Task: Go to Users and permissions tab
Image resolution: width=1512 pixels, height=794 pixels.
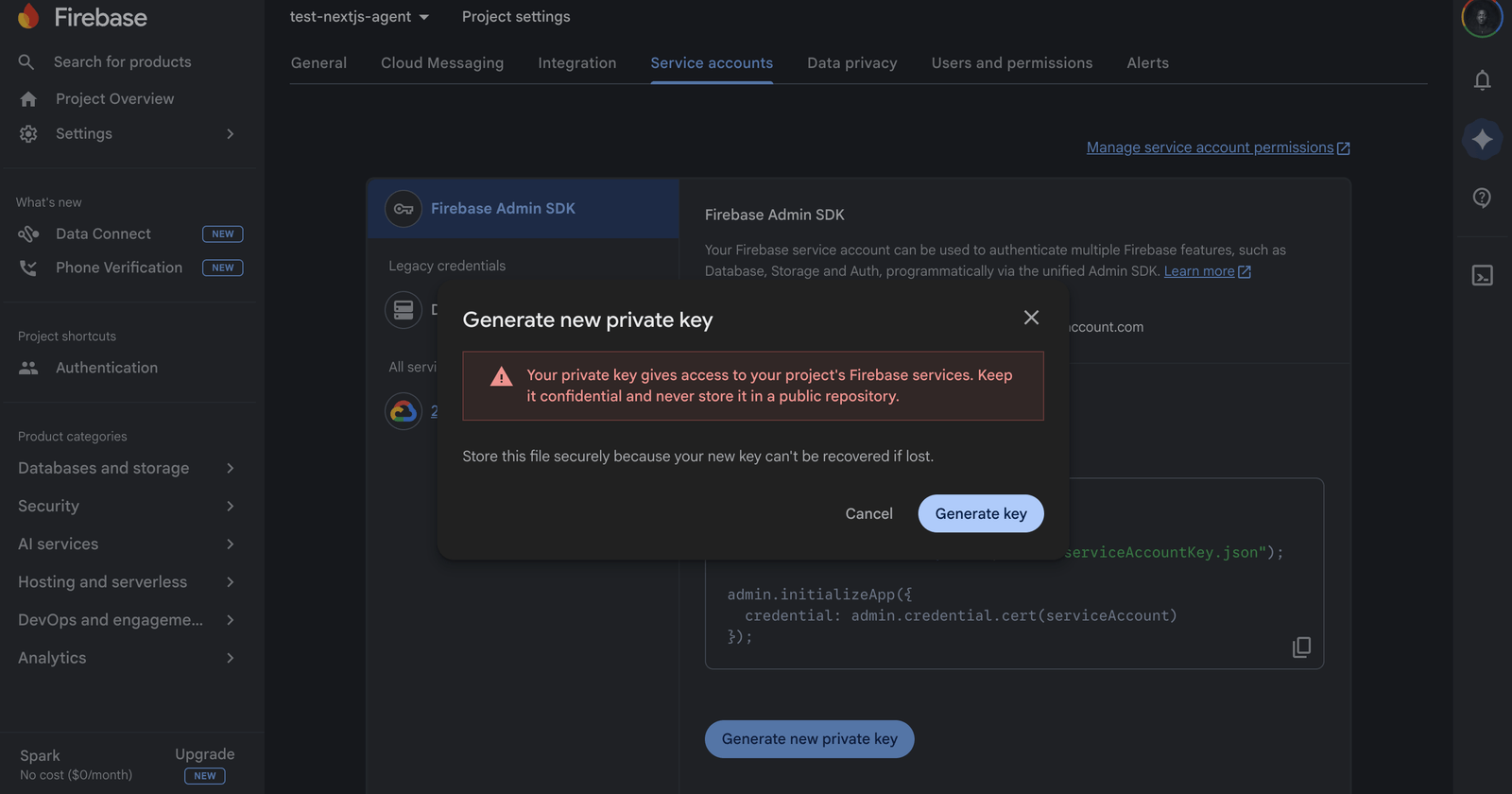Action: [x=1012, y=62]
